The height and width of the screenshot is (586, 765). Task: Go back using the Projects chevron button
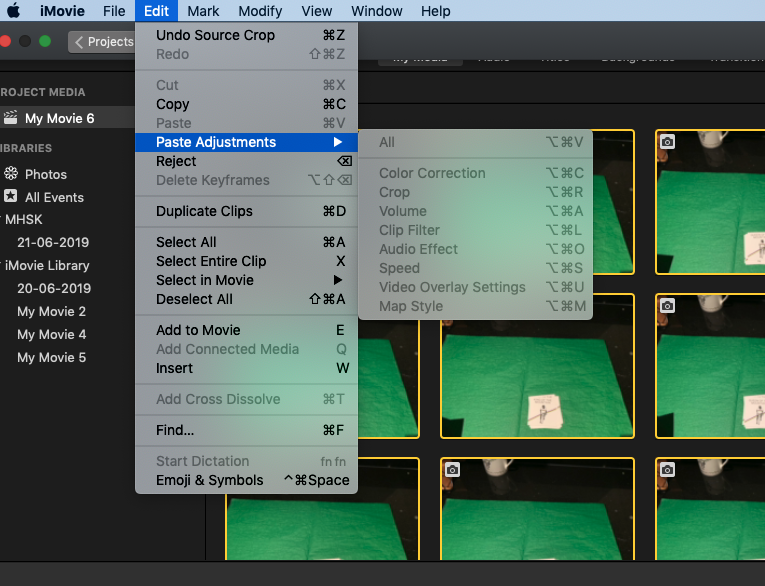point(102,42)
